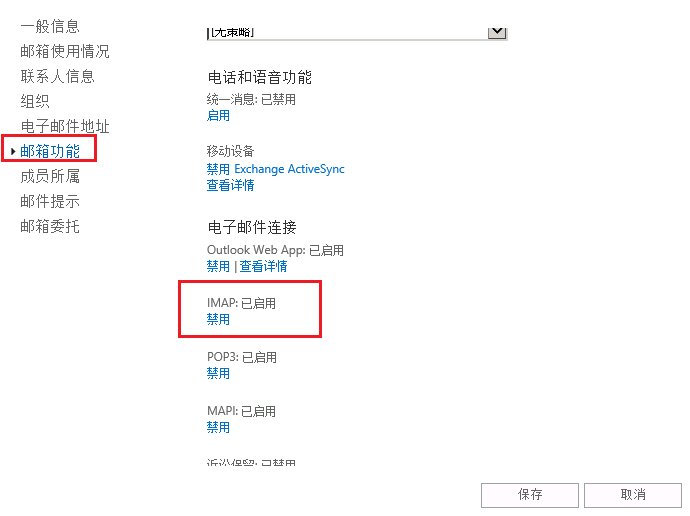Image resolution: width=690 pixels, height=516 pixels.
Task: Select the 邮箱功能 sidebar item
Action: 50,151
